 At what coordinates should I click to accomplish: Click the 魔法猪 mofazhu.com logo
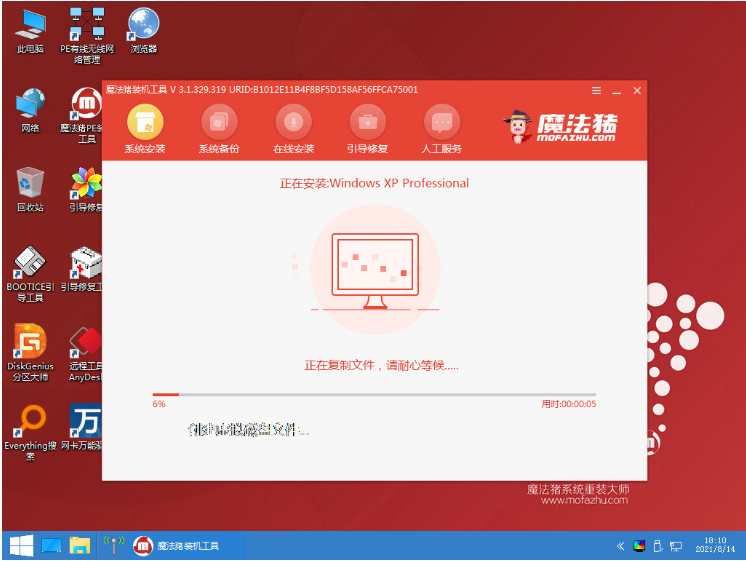[x=561, y=127]
